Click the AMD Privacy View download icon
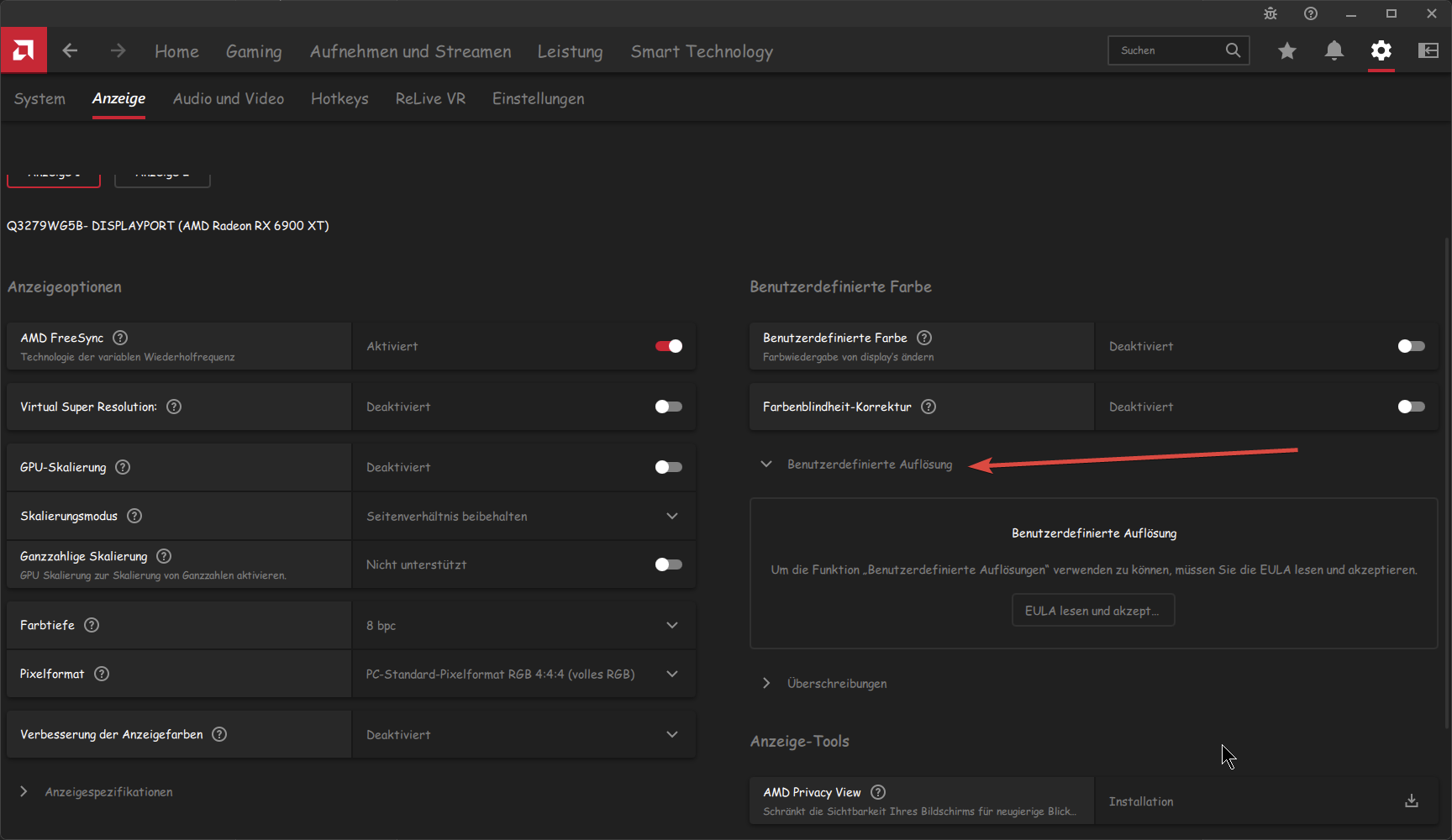The height and width of the screenshot is (840, 1452). (x=1412, y=801)
